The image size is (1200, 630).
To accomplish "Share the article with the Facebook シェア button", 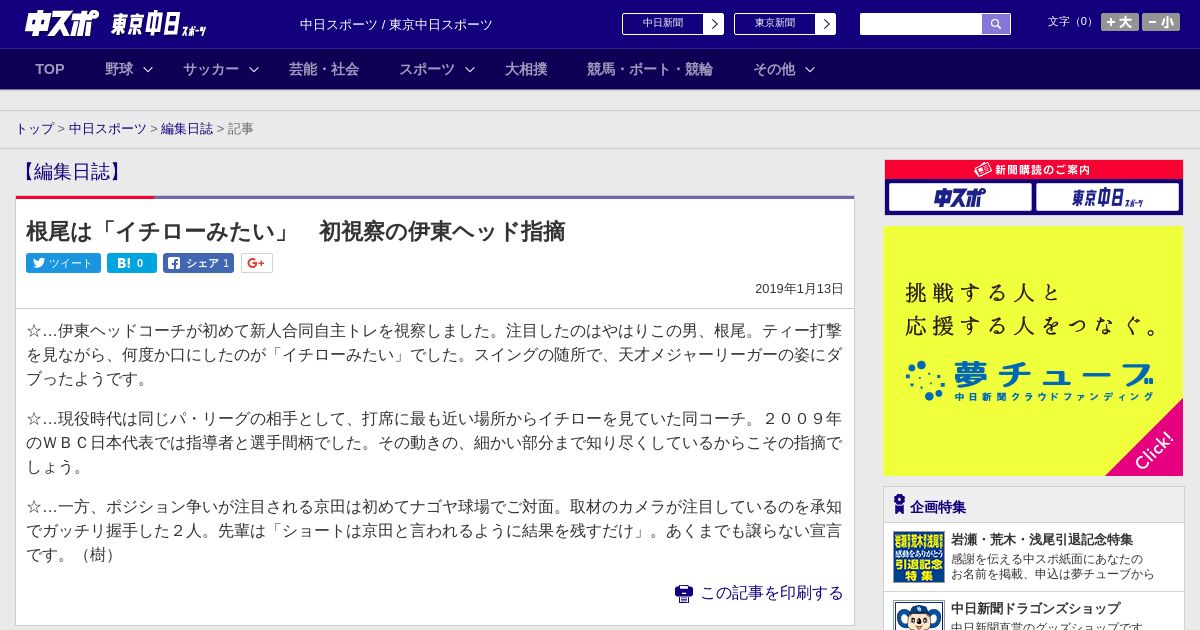I will (x=198, y=263).
